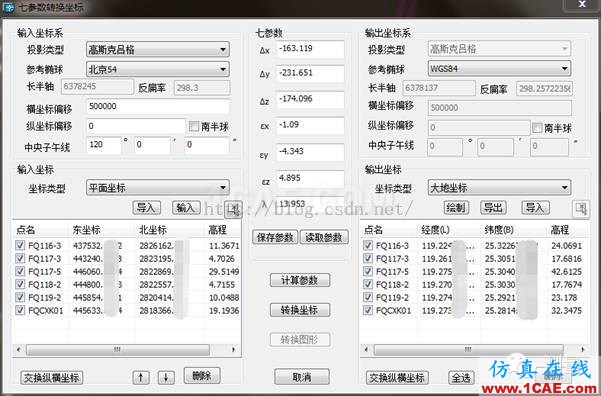This screenshot has height=396, width=601.
Task: Click output 高程 value 23.178
Action: [563, 297]
